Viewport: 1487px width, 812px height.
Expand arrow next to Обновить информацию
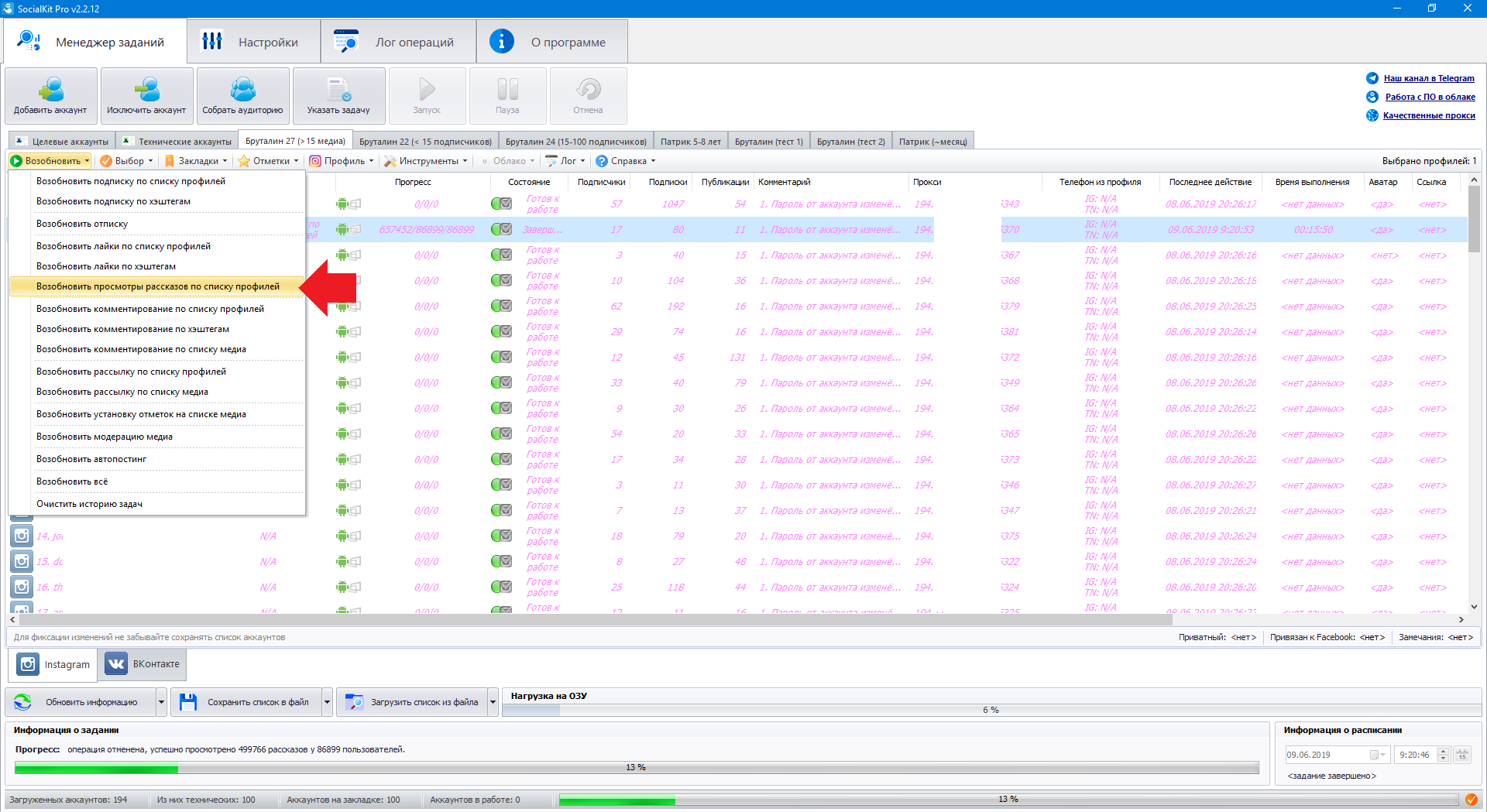tap(161, 702)
